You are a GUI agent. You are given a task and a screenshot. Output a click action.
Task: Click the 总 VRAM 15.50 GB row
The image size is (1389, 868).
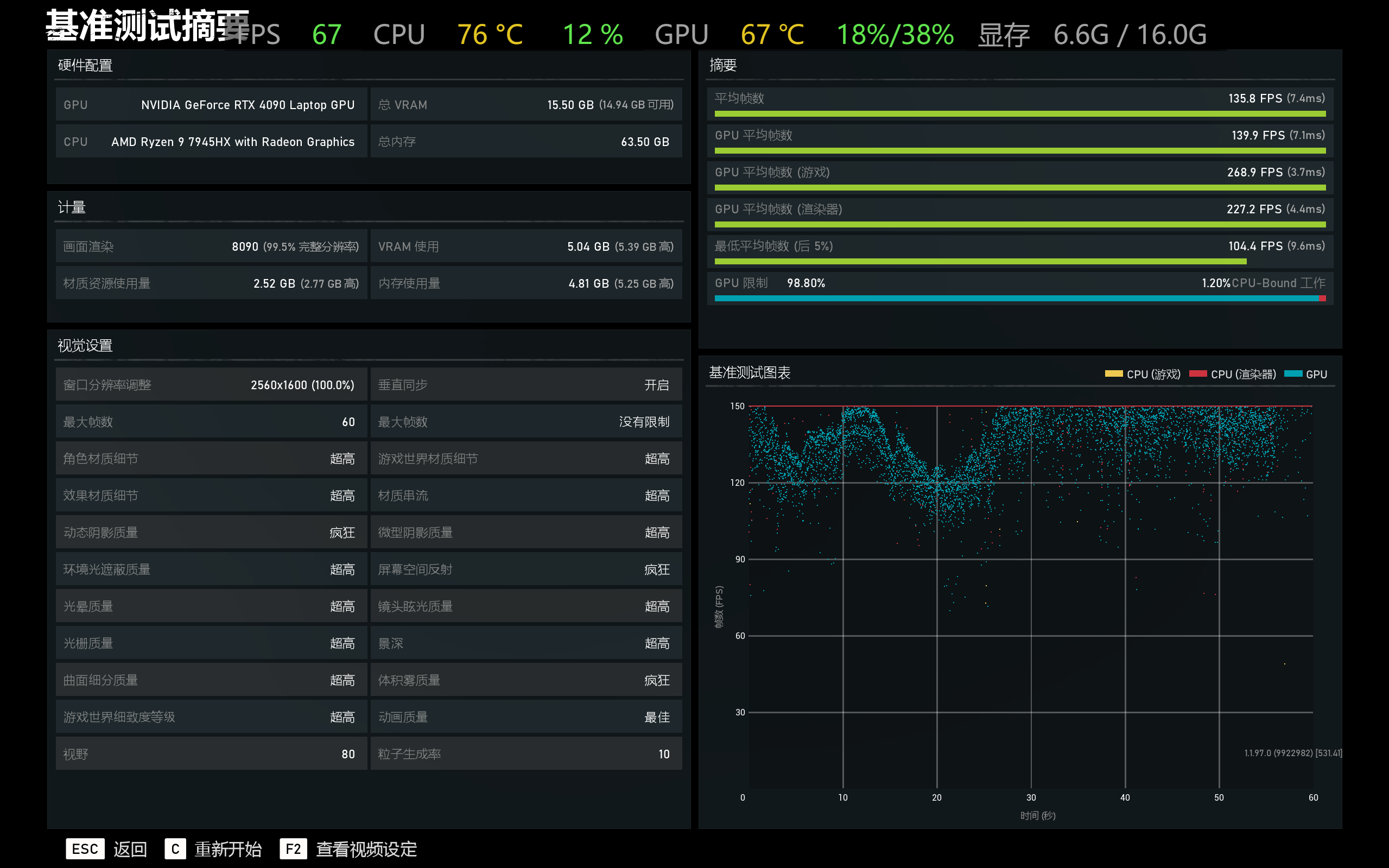pos(527,104)
